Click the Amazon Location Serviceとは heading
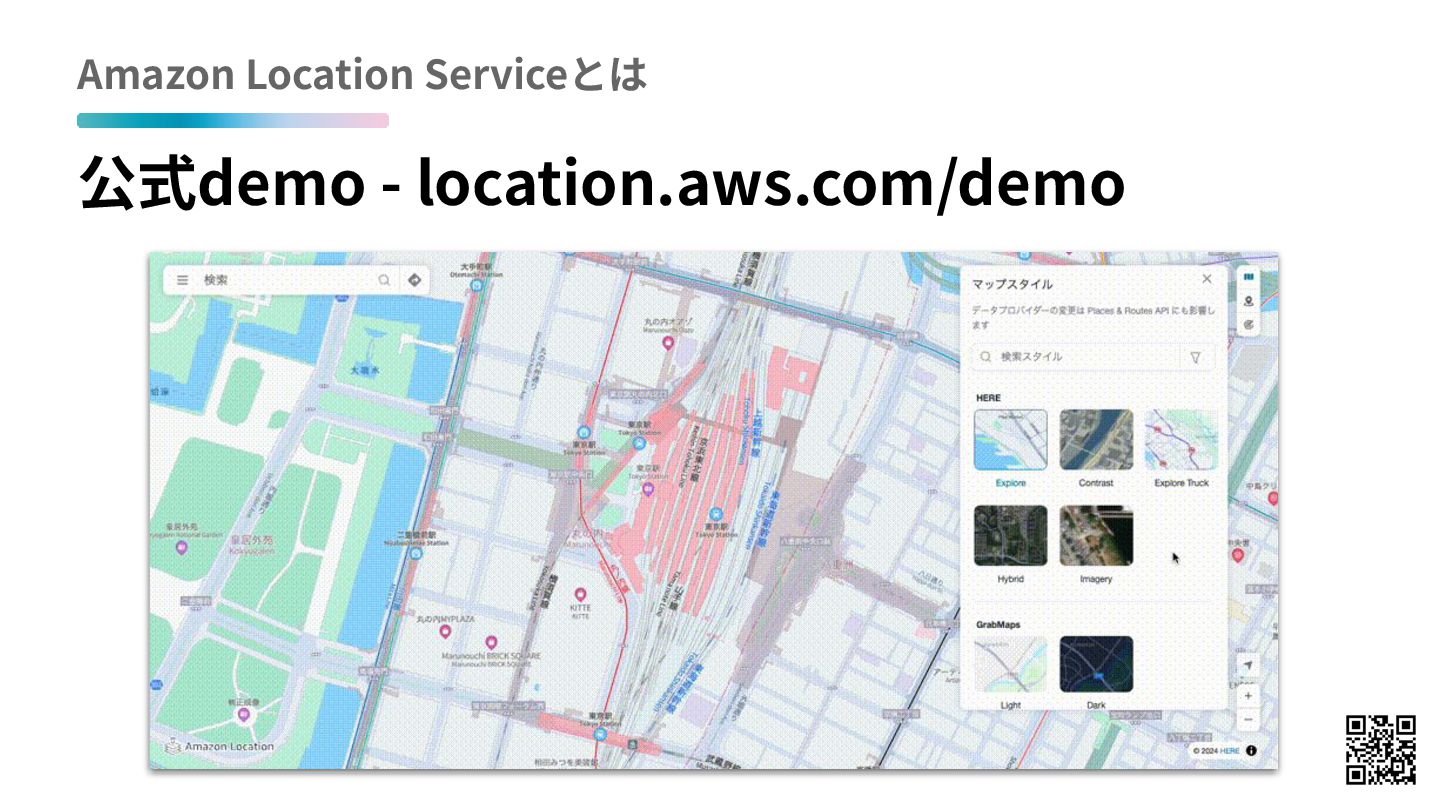The width and height of the screenshot is (1440, 810). [x=362, y=75]
